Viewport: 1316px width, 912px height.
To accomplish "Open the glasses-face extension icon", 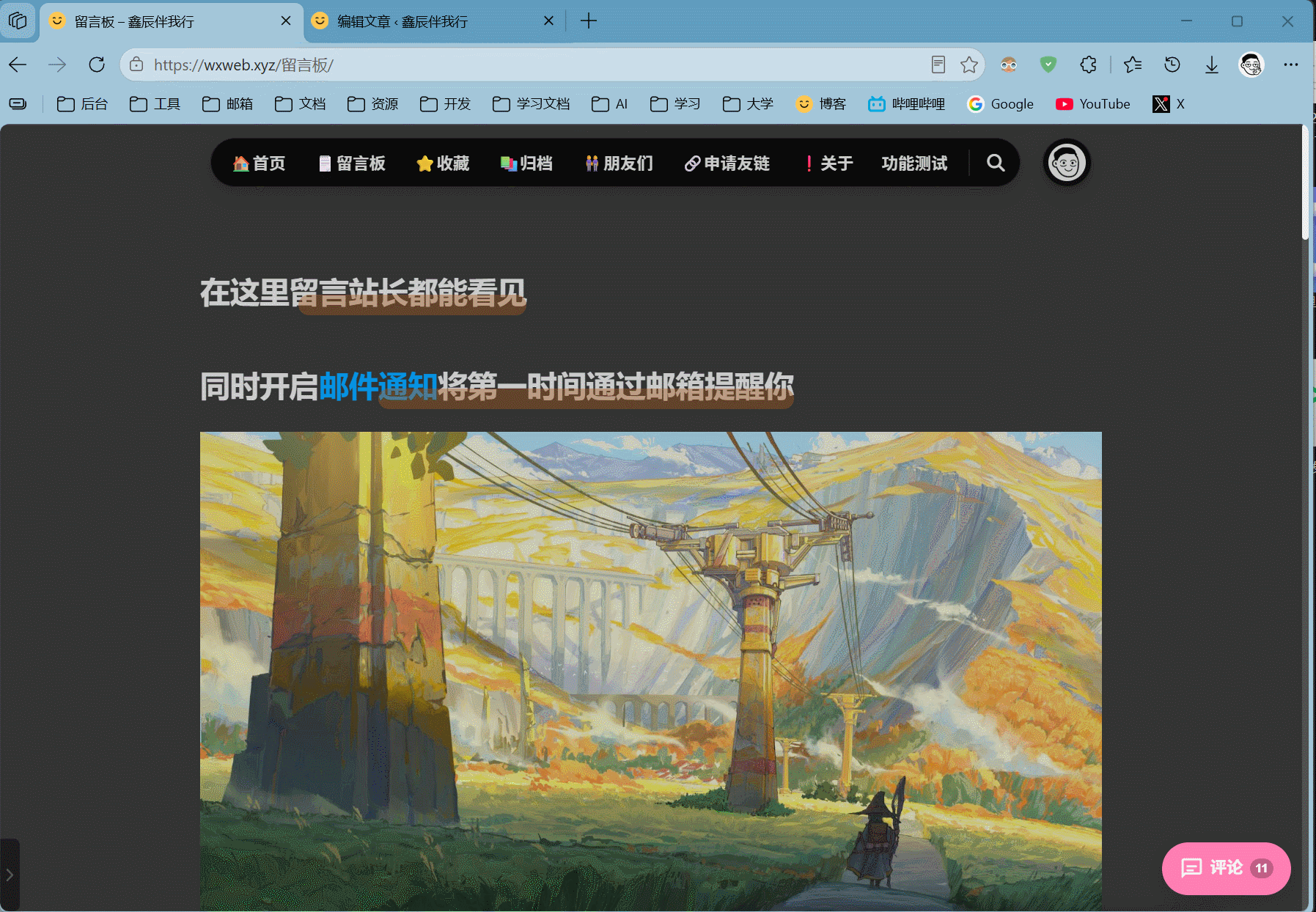I will point(1009,65).
